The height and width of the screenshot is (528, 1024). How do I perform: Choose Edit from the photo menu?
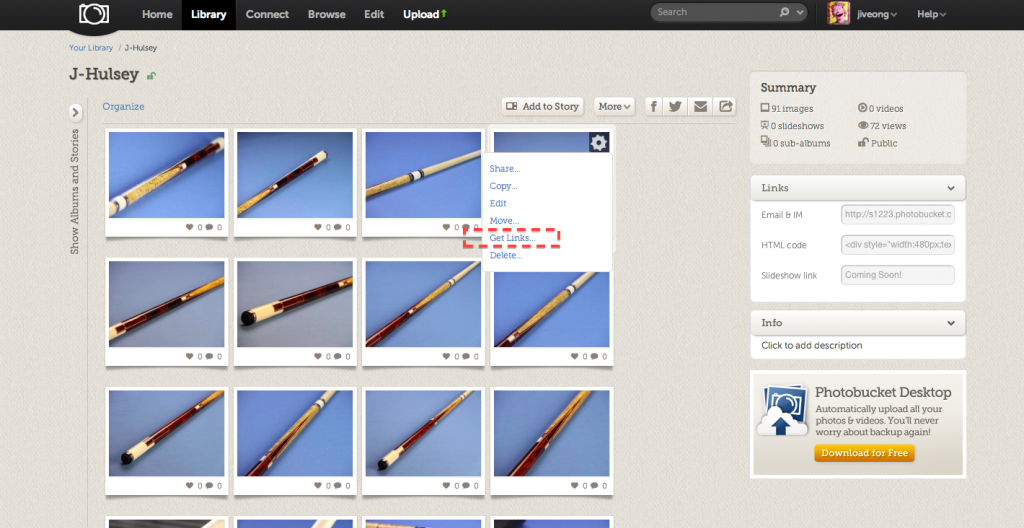498,203
